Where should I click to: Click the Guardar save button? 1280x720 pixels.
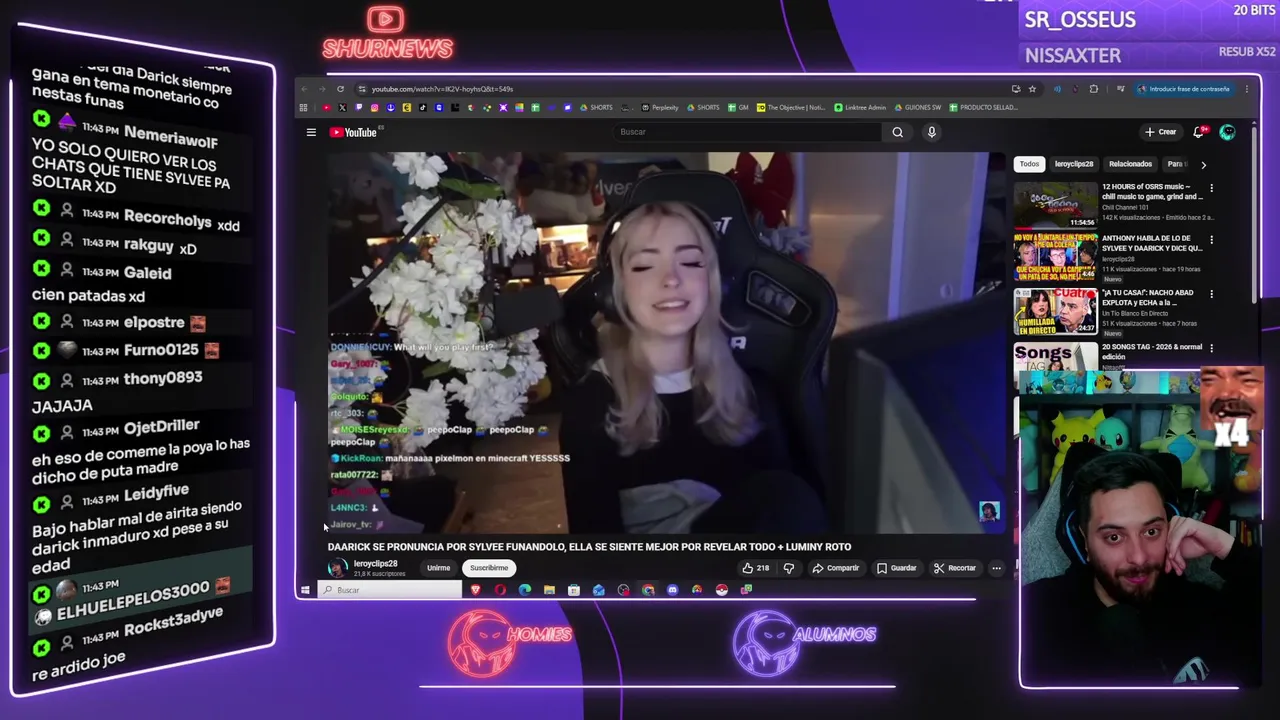(x=896, y=568)
